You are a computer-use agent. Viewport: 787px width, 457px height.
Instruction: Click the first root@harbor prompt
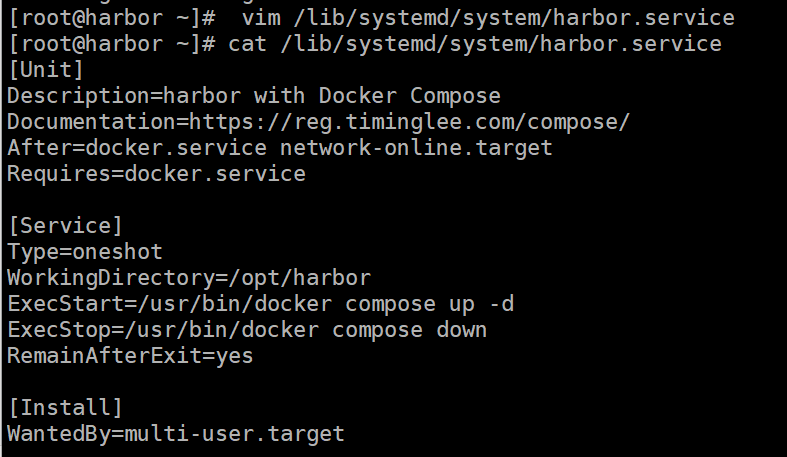(112, 19)
